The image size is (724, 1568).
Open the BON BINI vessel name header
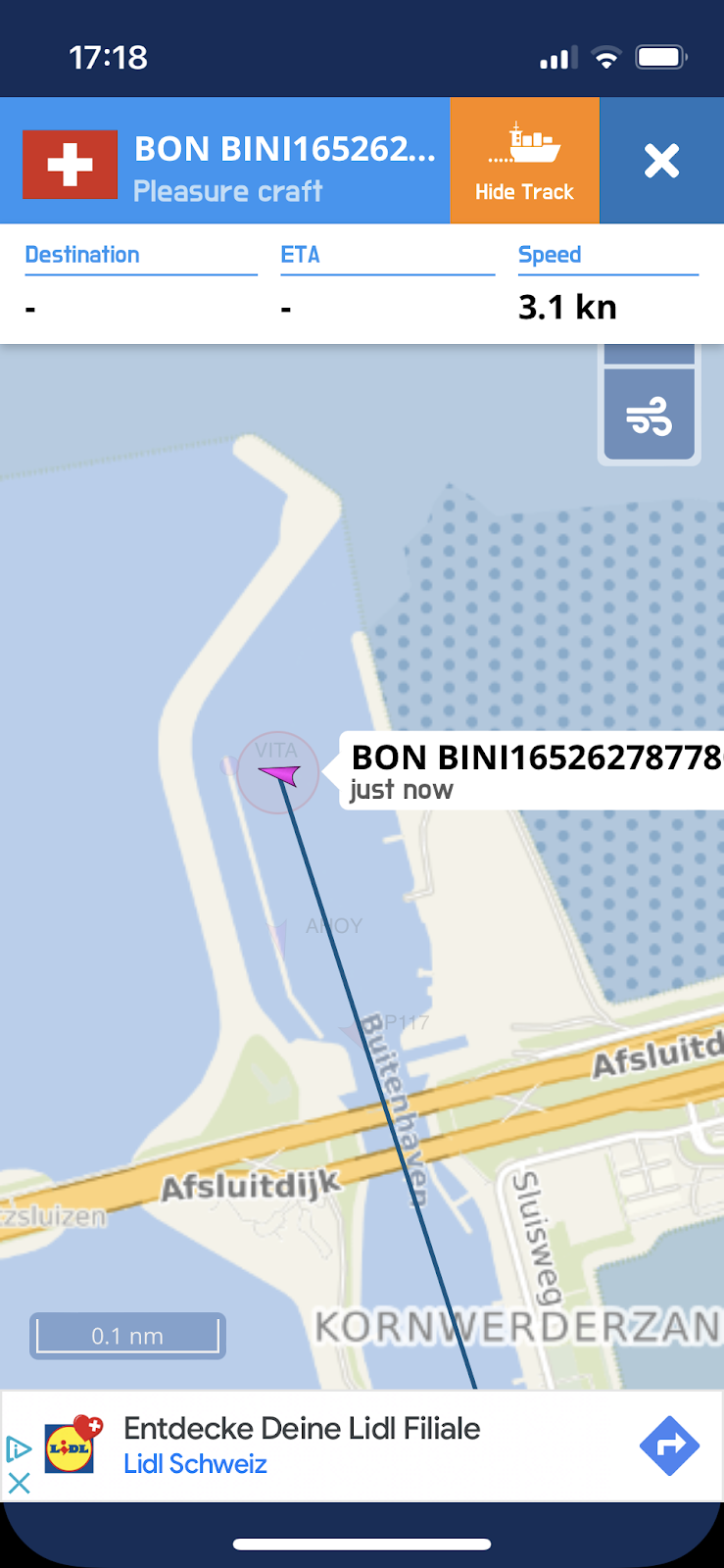pos(285,148)
